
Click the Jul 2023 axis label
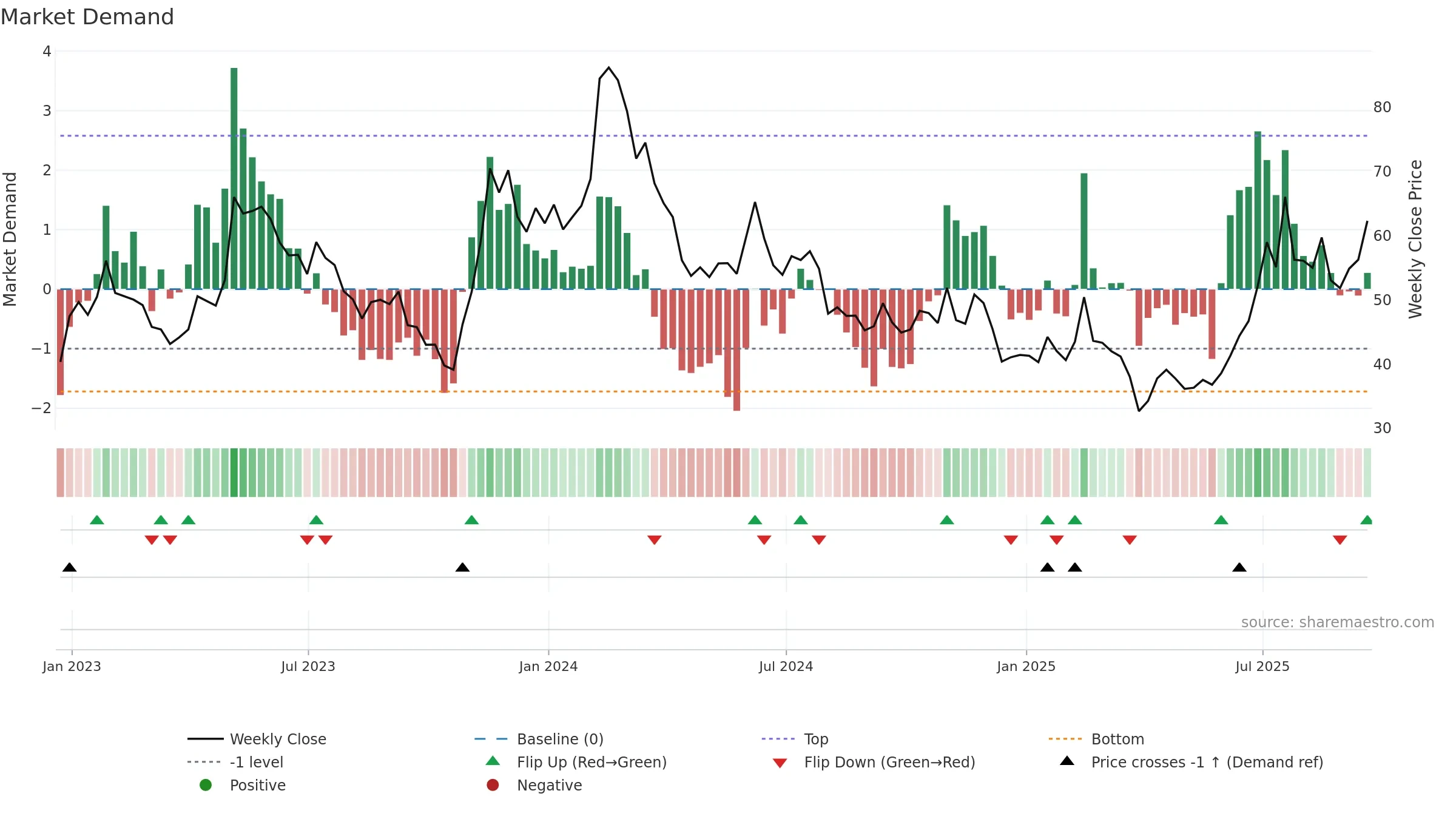click(x=308, y=667)
